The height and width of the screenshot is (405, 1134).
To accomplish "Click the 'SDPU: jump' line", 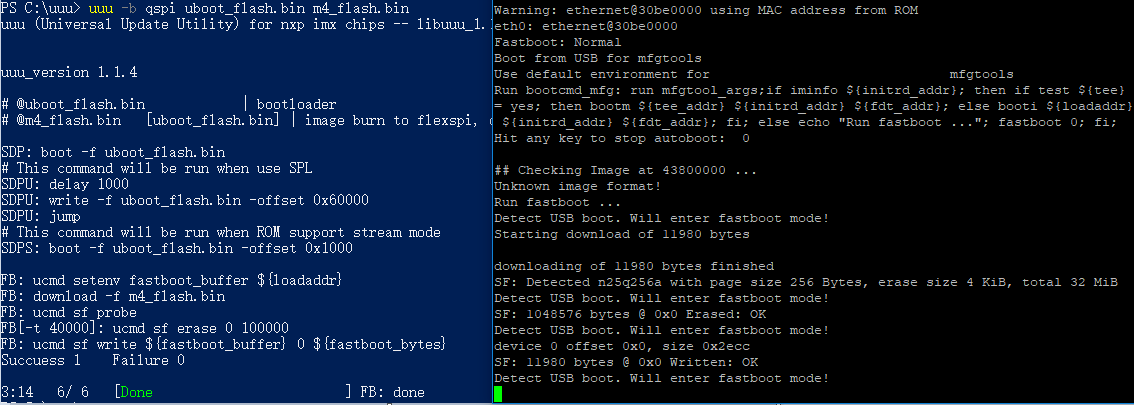I will pos(44,216).
